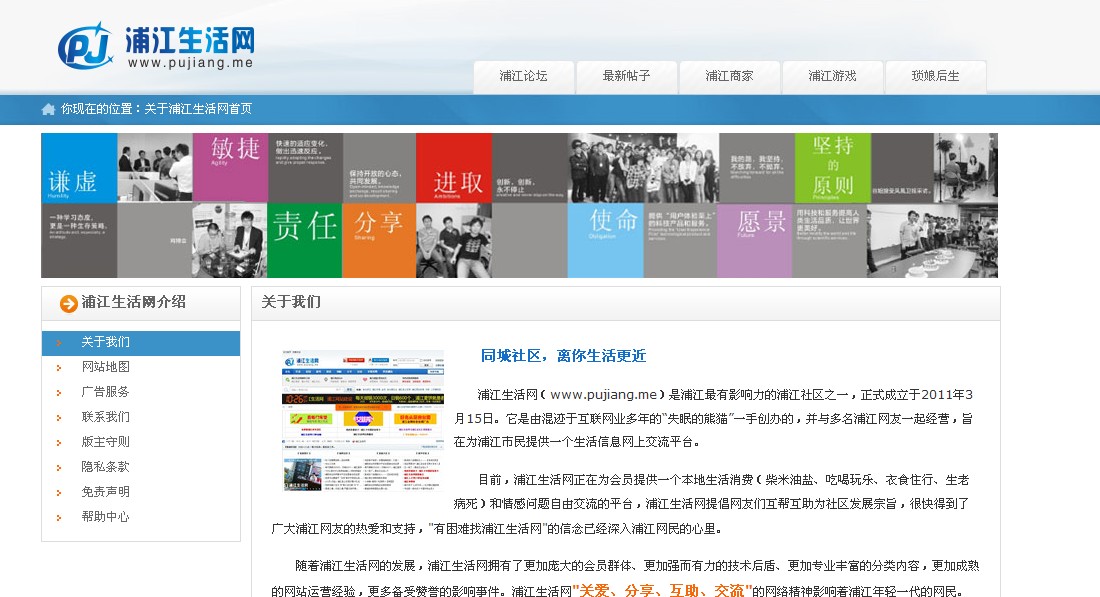Click arrow bullet beside 帮助中心
The width and height of the screenshot is (1100, 597).
[x=59, y=518]
